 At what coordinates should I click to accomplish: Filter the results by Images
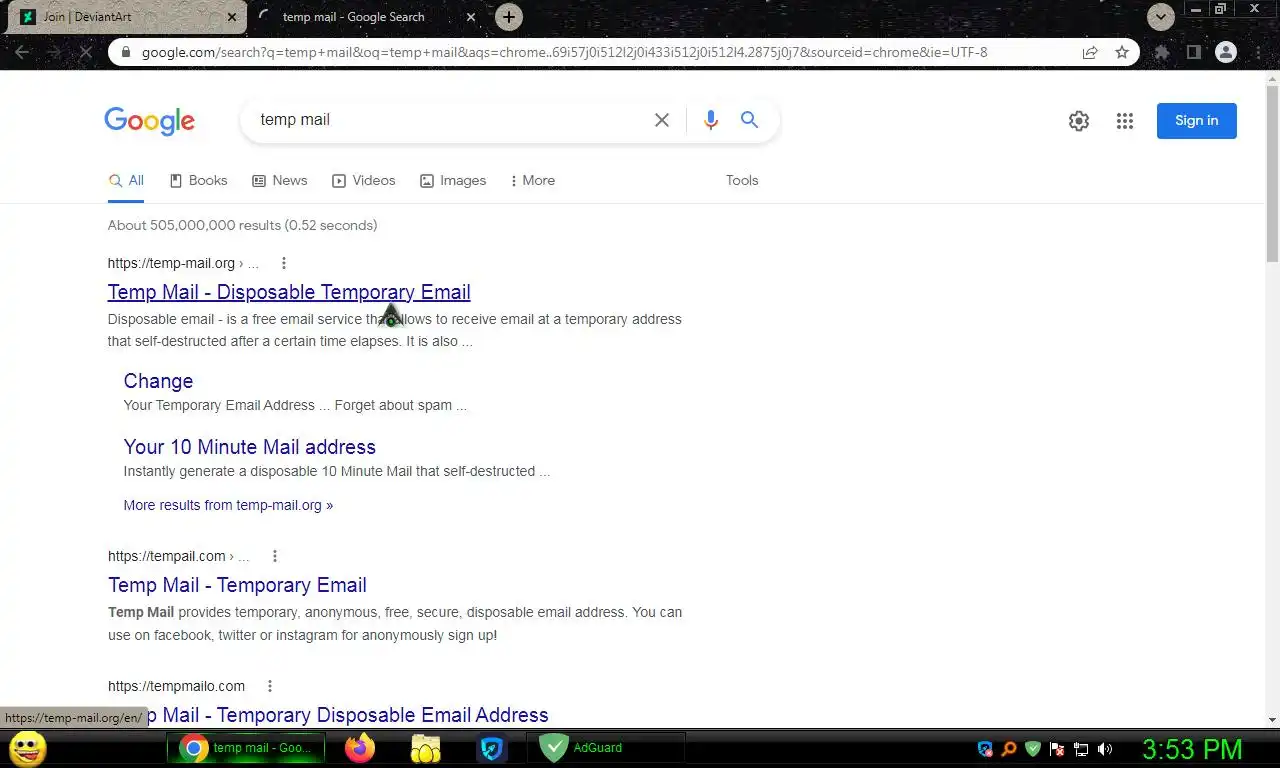click(453, 181)
